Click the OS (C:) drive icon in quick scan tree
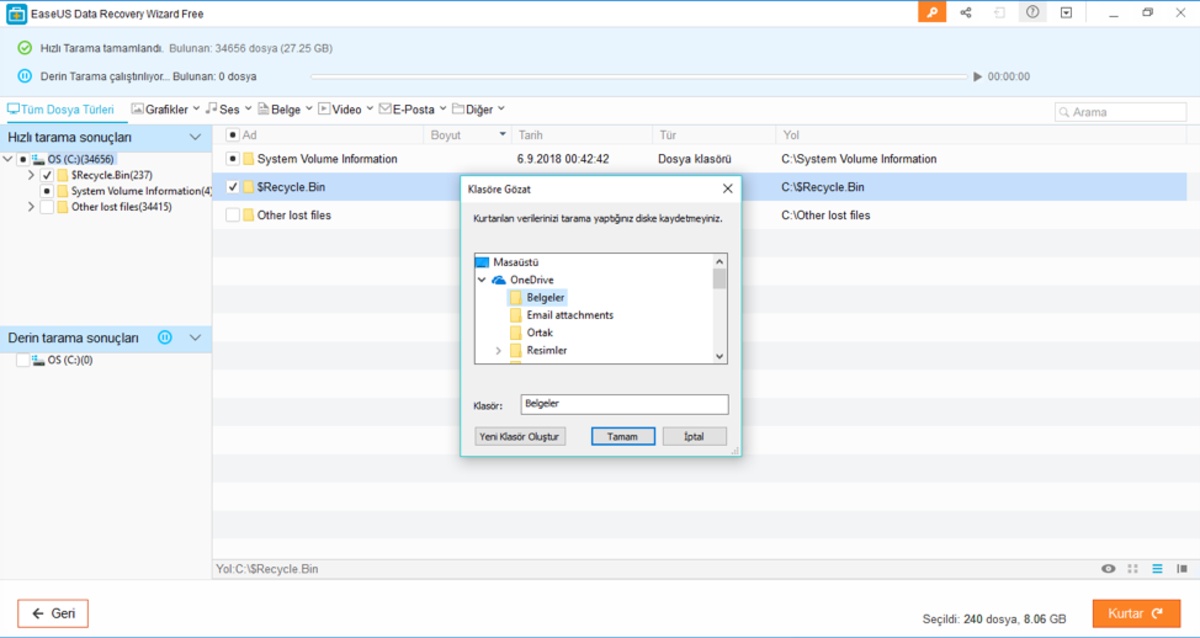Image resolution: width=1200 pixels, height=638 pixels. click(x=39, y=159)
